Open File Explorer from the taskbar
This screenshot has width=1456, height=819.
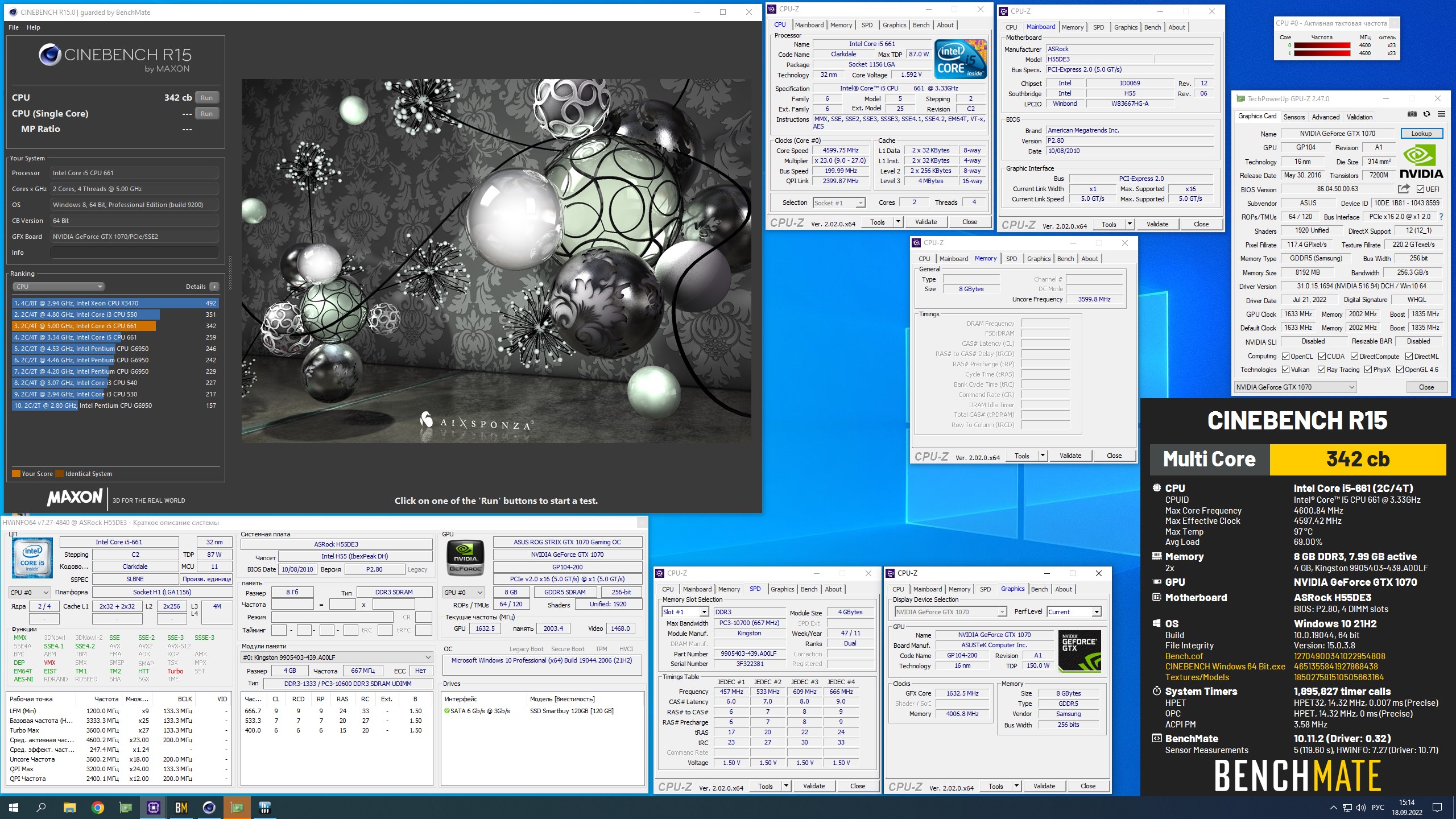69,807
